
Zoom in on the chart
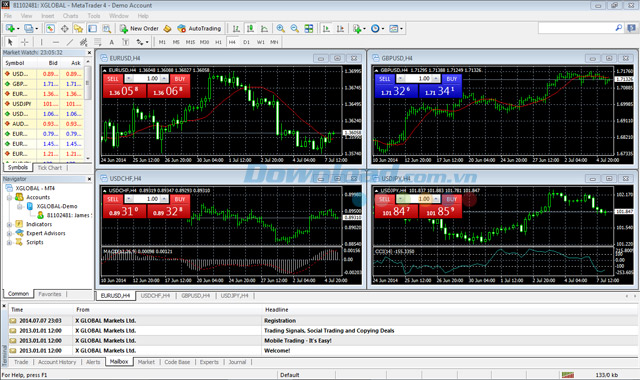(x=281, y=29)
